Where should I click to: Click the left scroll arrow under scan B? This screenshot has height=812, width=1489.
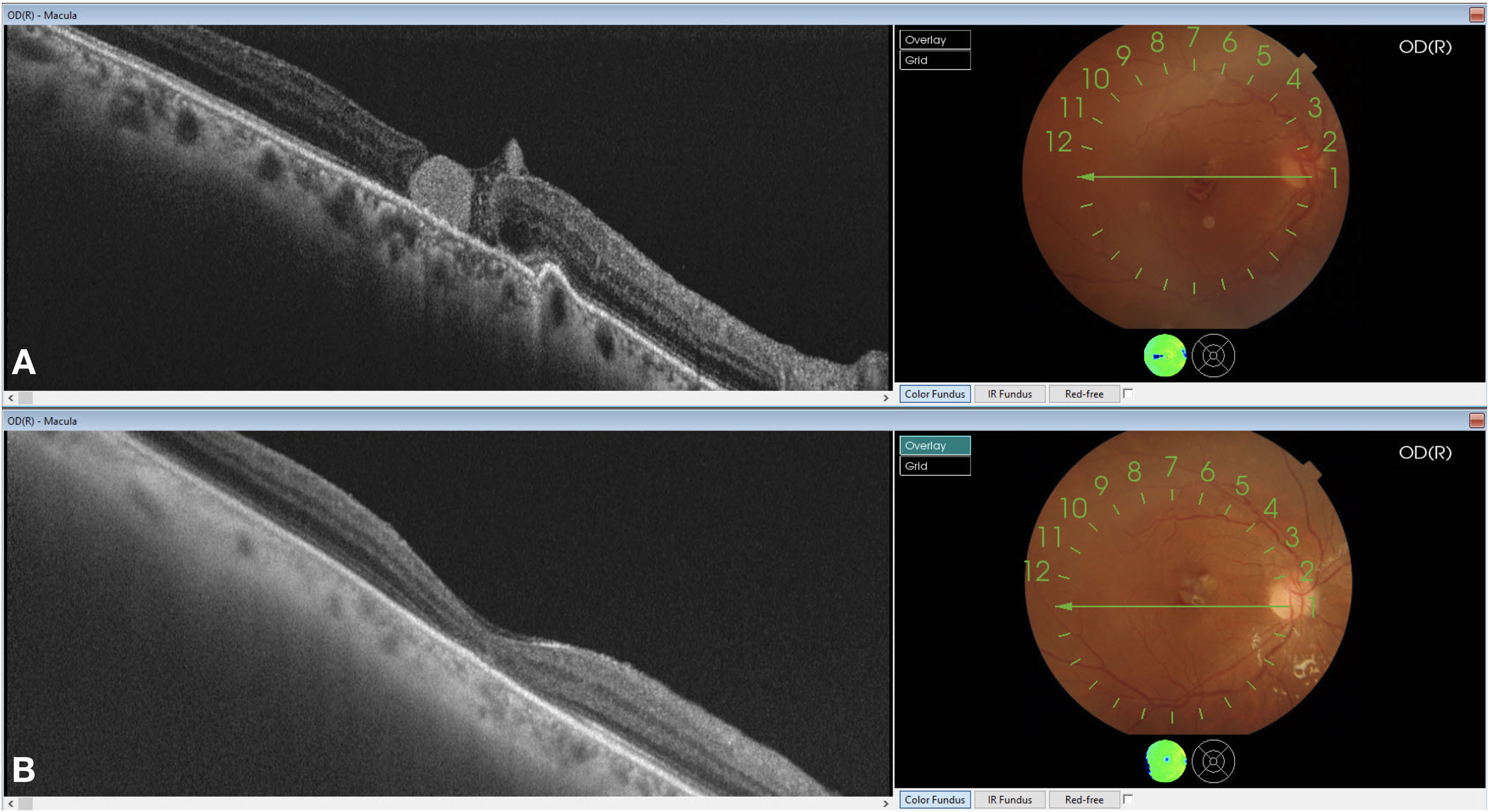click(11, 804)
